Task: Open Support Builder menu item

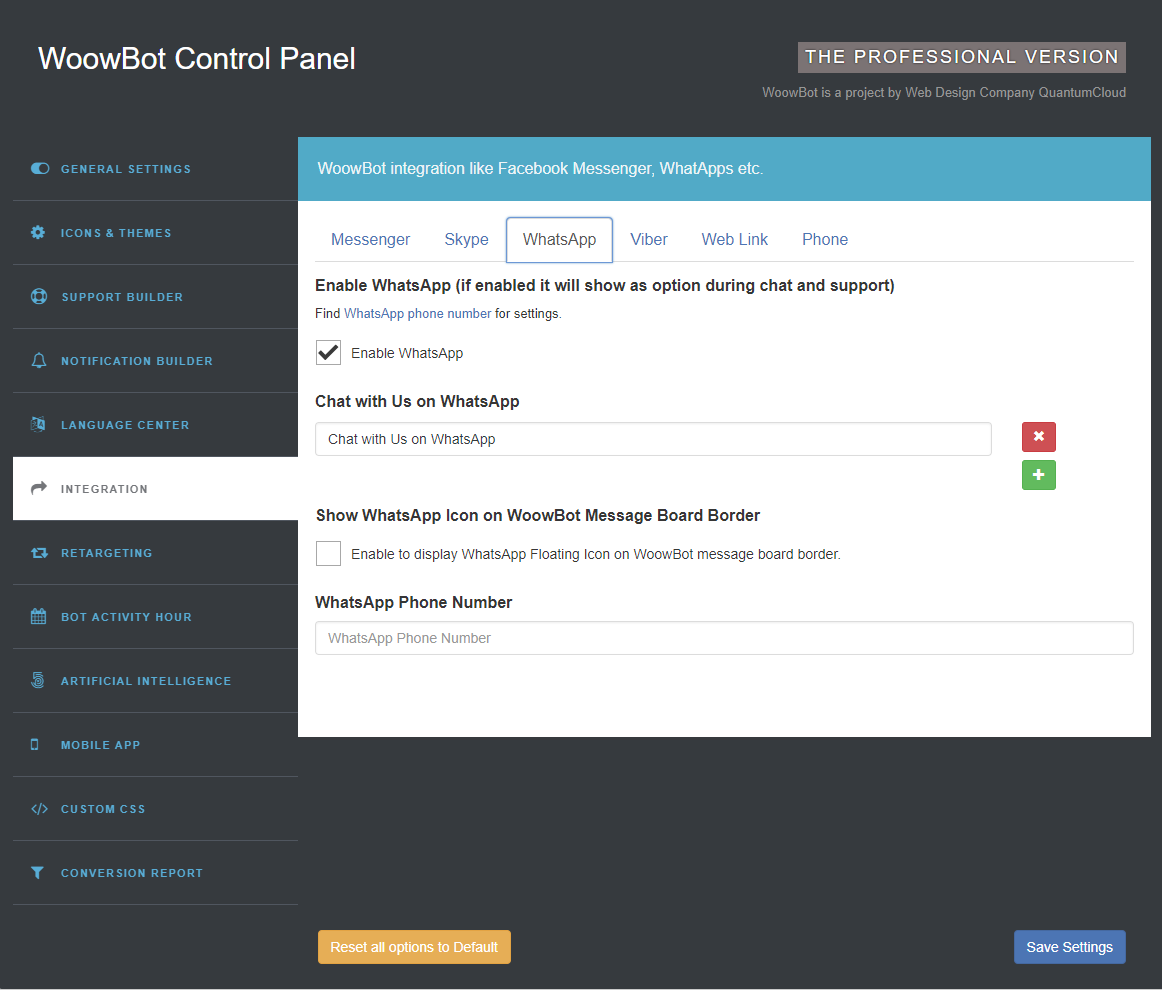Action: point(156,296)
